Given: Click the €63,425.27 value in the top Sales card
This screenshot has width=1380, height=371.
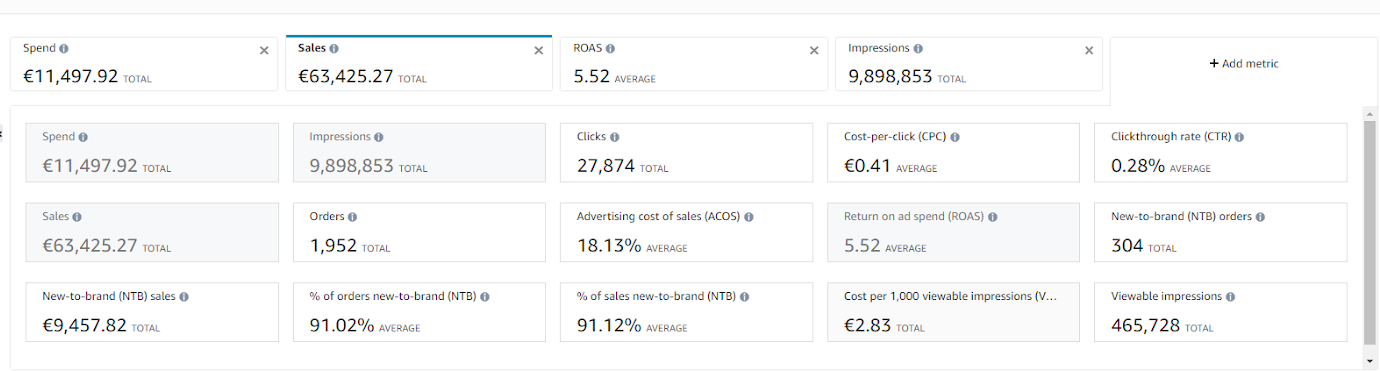Looking at the screenshot, I should click(346, 75).
